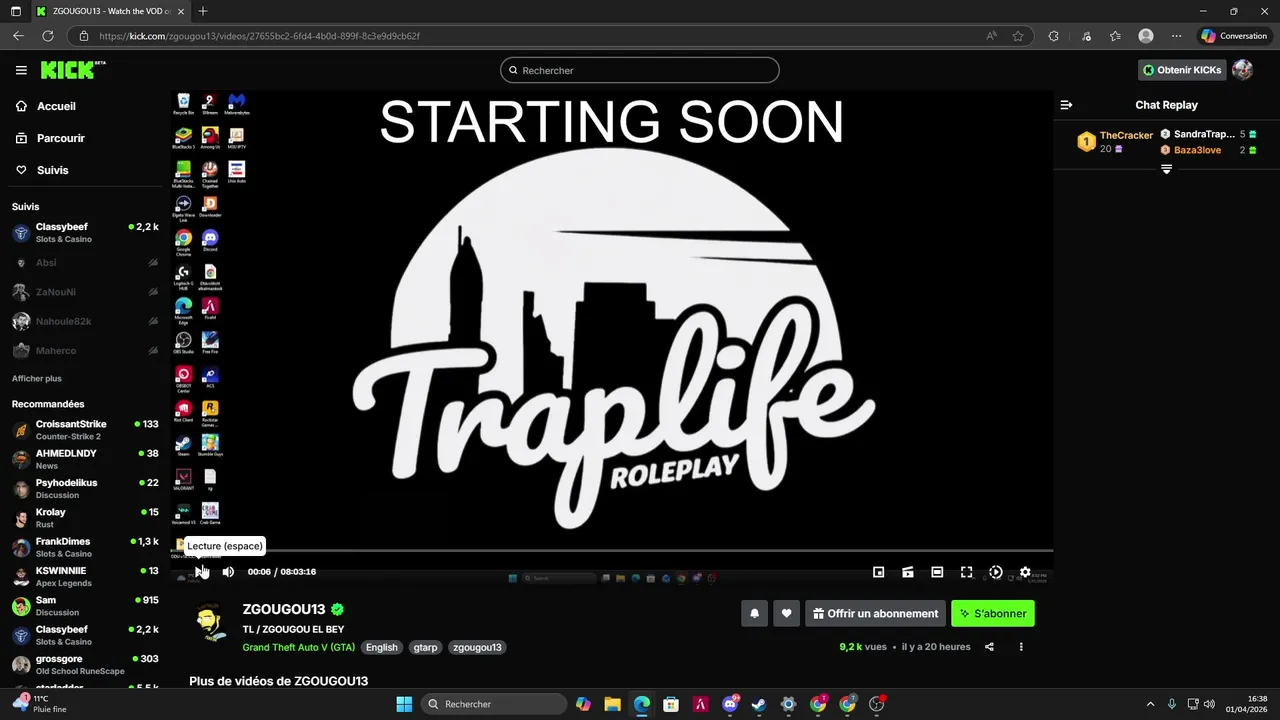Select TheCracker top gifter
The width and height of the screenshot is (1280, 720).
[1114, 141]
